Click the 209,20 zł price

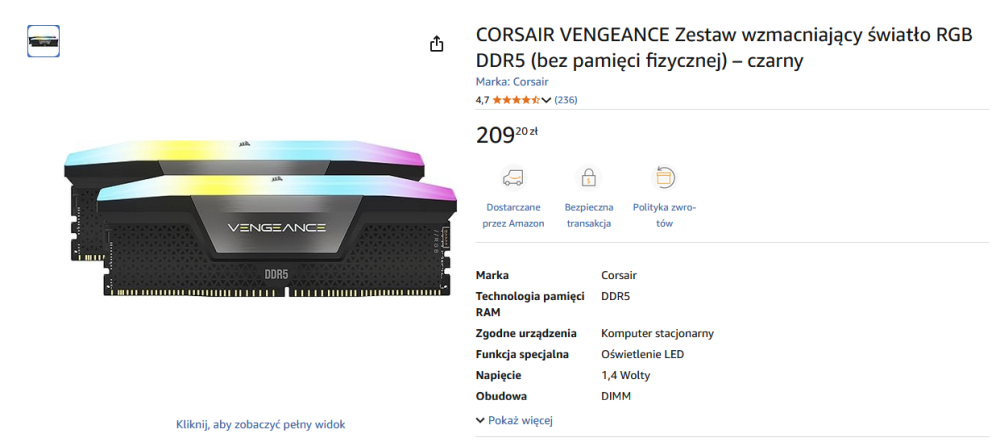507,134
